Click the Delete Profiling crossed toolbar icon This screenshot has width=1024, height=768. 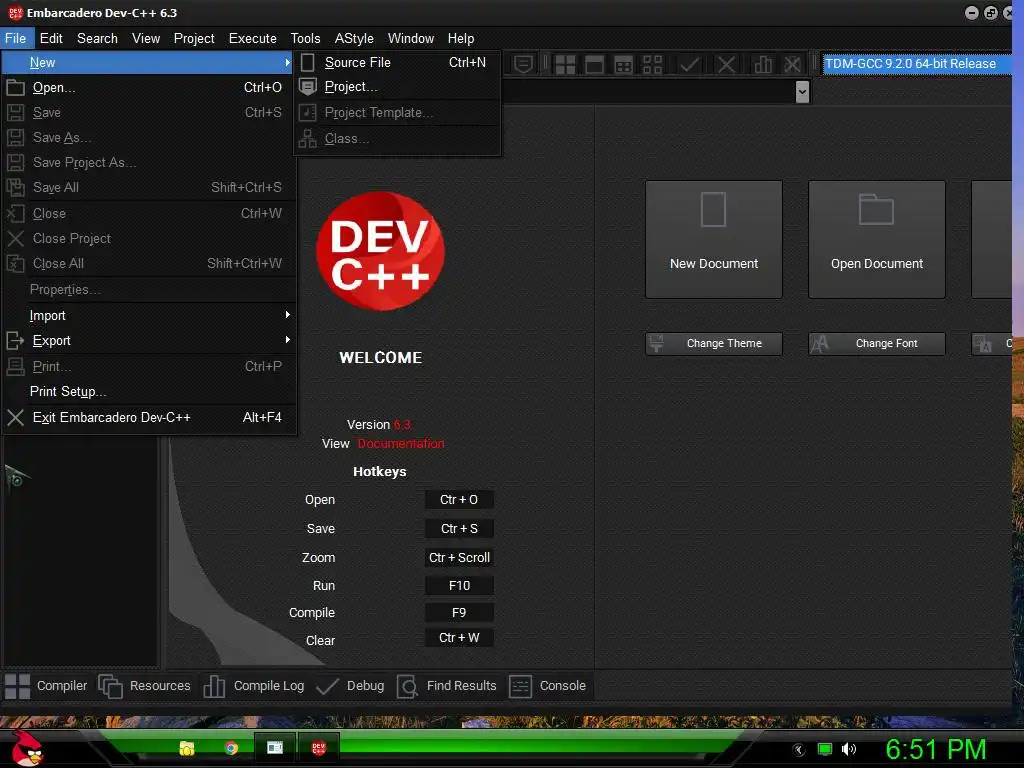coord(792,64)
